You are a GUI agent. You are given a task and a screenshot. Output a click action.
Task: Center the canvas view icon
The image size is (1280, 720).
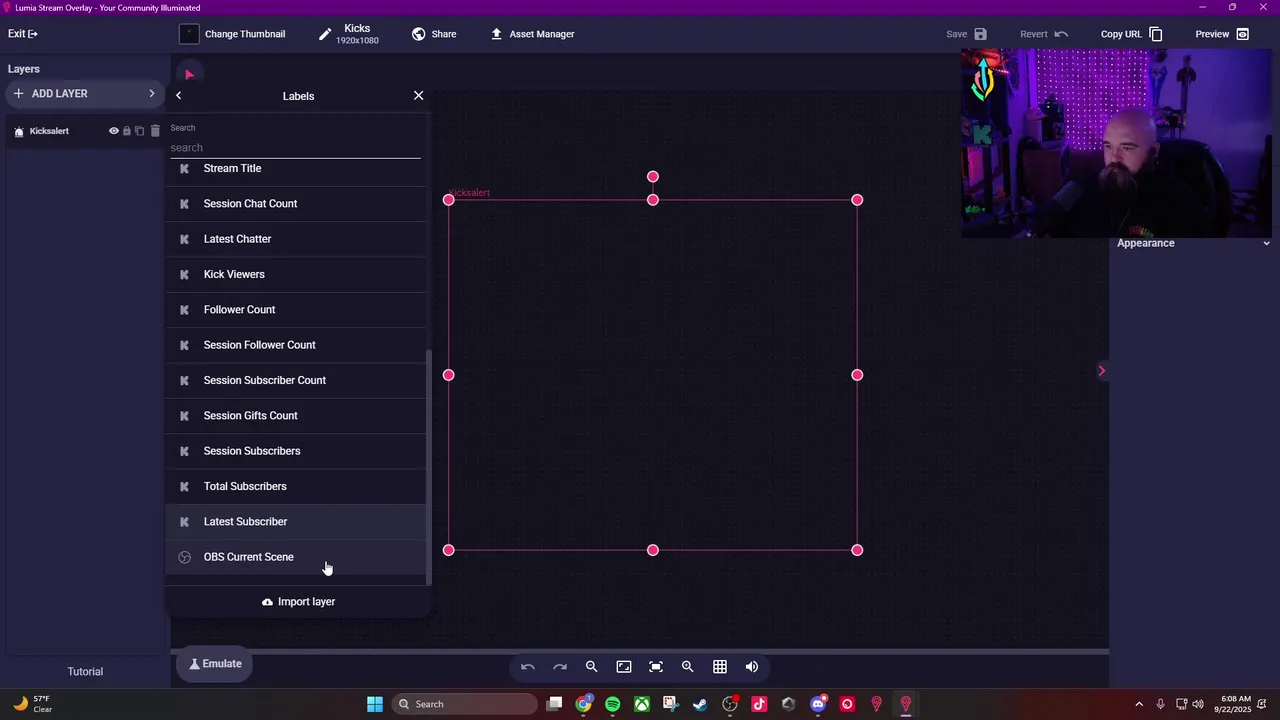click(x=656, y=667)
